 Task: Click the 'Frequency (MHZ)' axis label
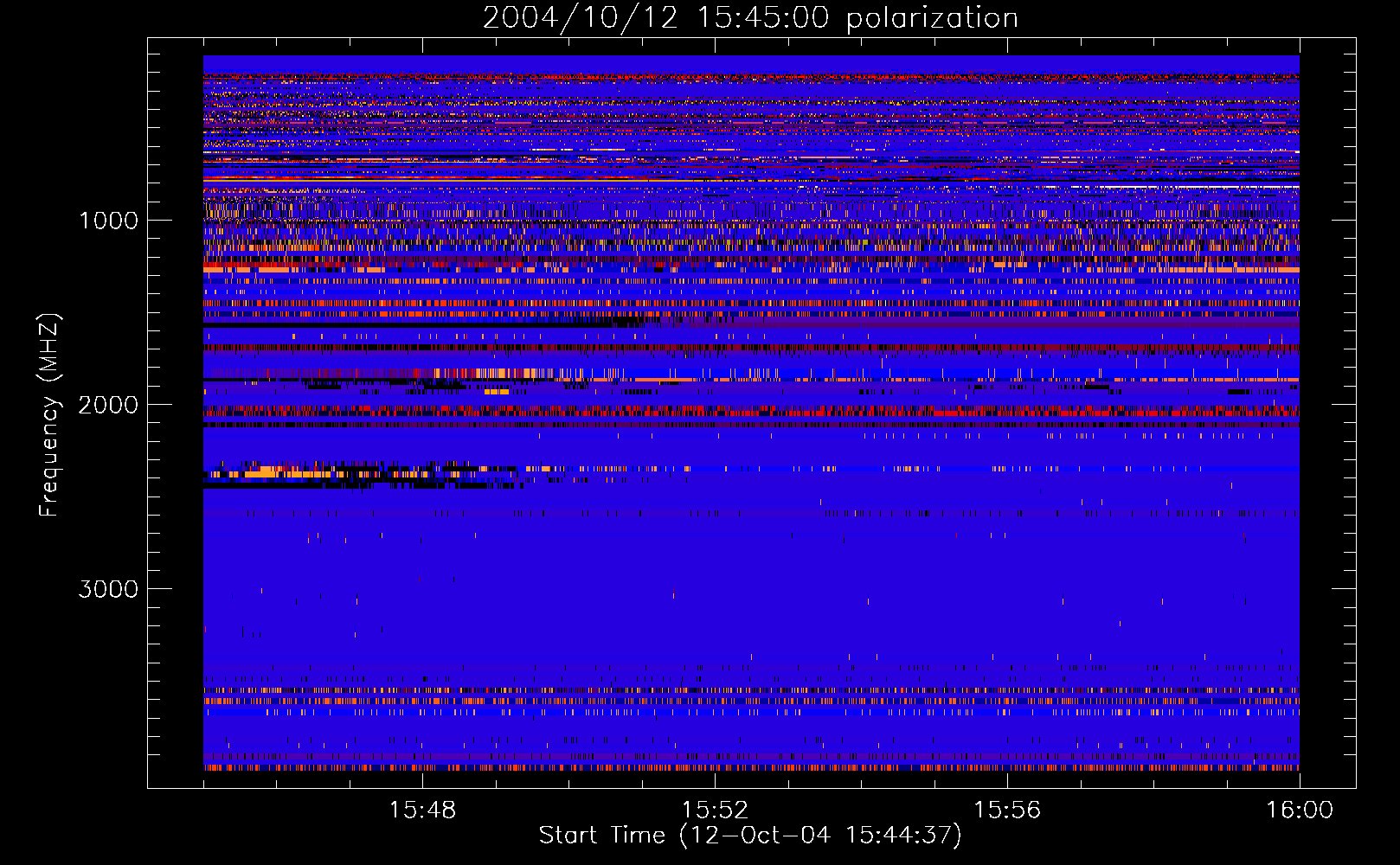click(x=49, y=415)
